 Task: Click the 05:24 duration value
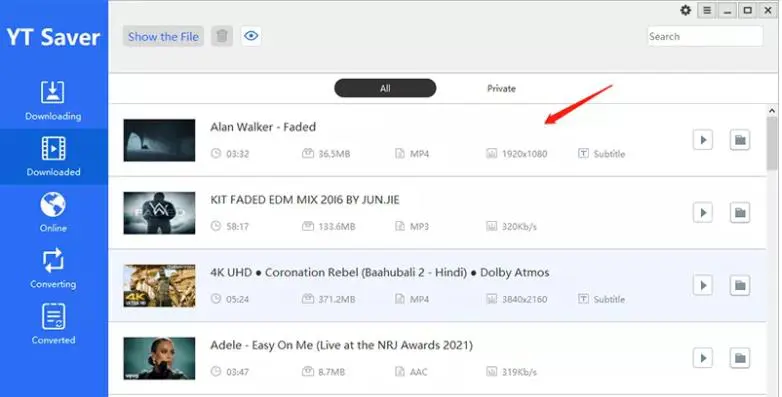237,299
